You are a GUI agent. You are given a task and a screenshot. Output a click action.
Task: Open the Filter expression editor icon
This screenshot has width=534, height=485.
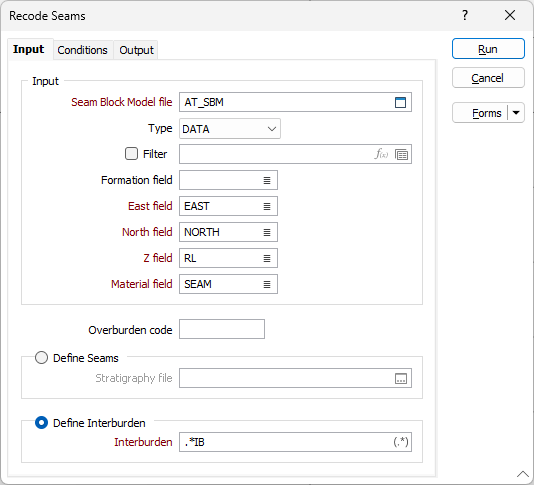pyautogui.click(x=381, y=154)
